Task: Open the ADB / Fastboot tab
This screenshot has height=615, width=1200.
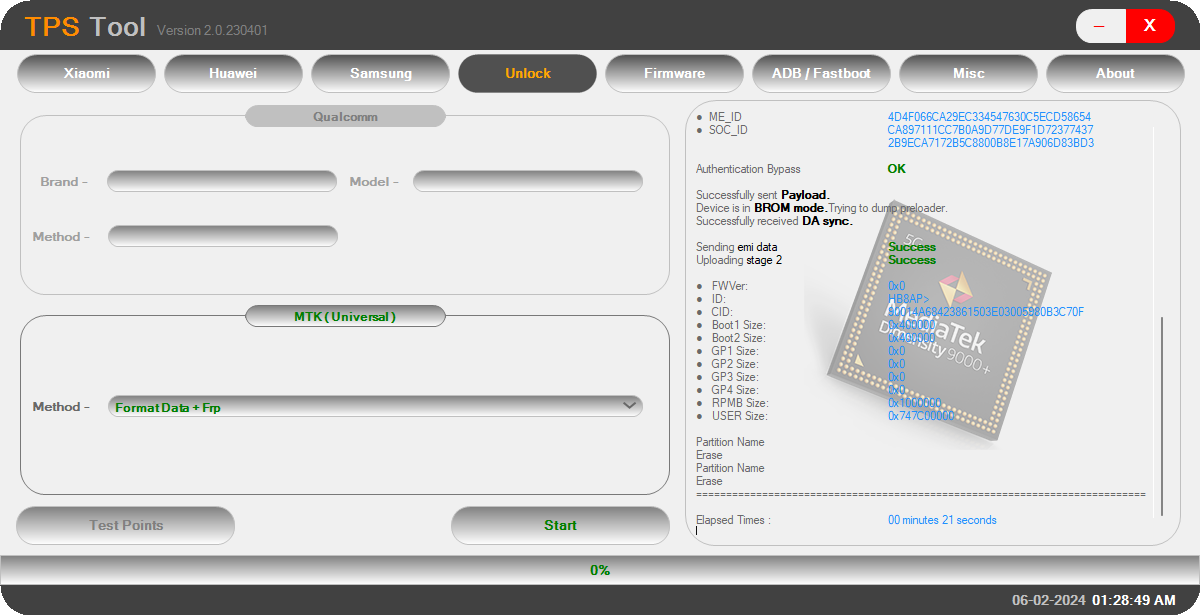Action: (x=821, y=73)
